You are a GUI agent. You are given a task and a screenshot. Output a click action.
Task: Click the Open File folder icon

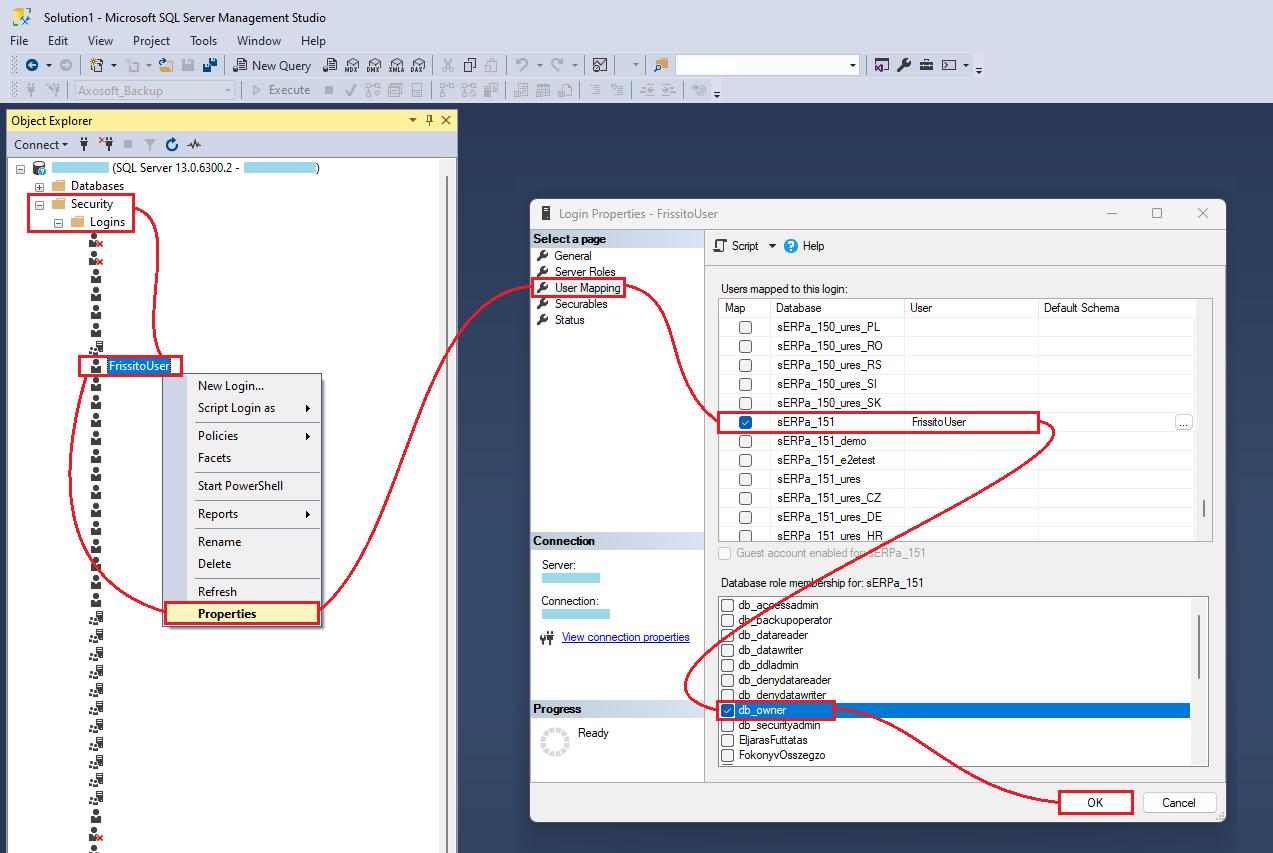coord(166,65)
